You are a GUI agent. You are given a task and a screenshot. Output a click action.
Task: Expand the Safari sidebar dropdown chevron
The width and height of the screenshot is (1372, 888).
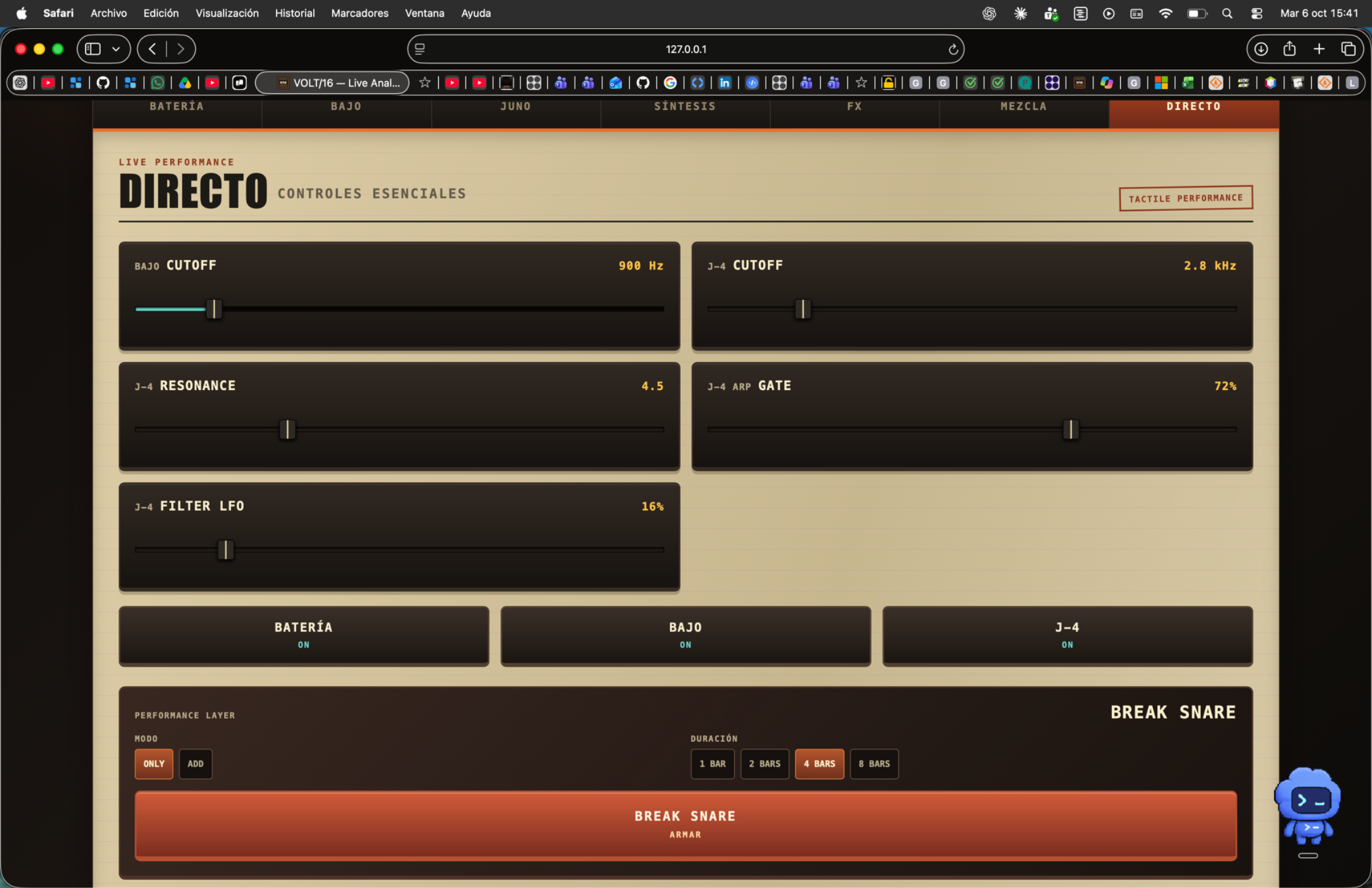116,49
